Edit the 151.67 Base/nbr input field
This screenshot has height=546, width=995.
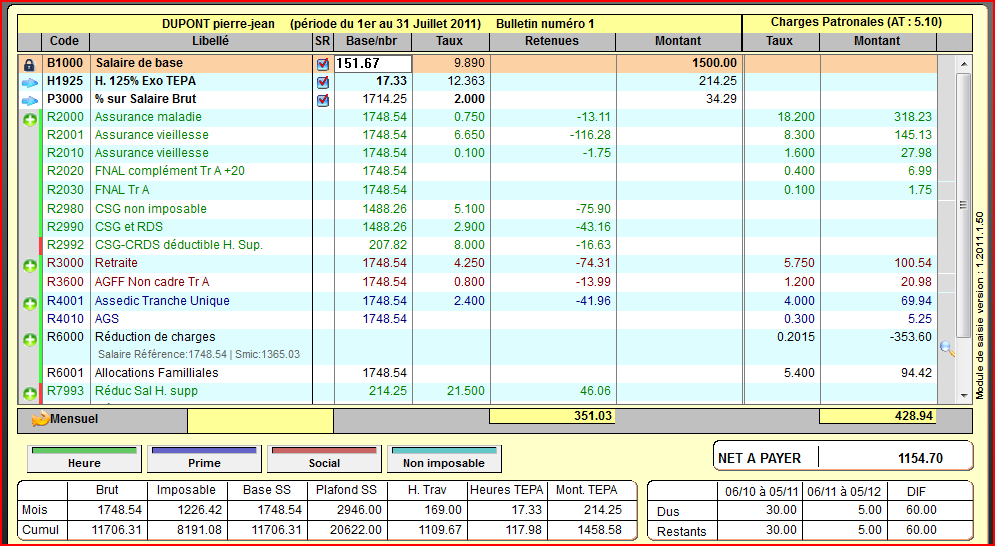pos(373,63)
